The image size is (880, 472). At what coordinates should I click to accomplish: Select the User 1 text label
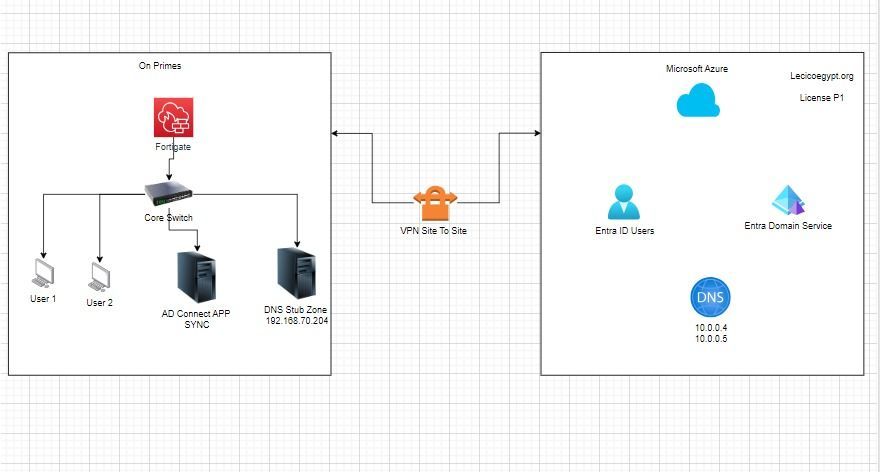tap(43, 299)
